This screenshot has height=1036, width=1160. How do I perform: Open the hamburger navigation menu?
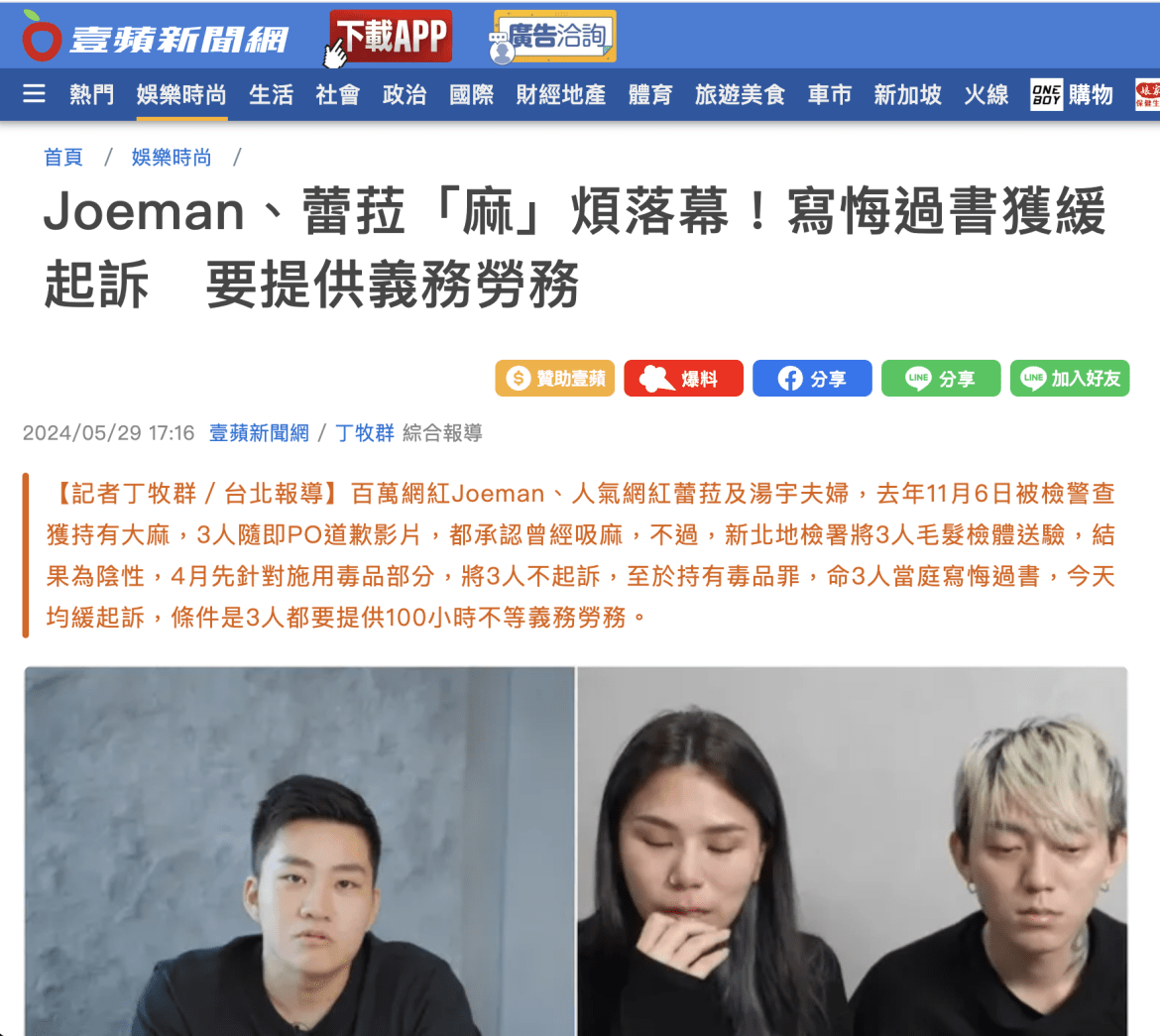[34, 94]
